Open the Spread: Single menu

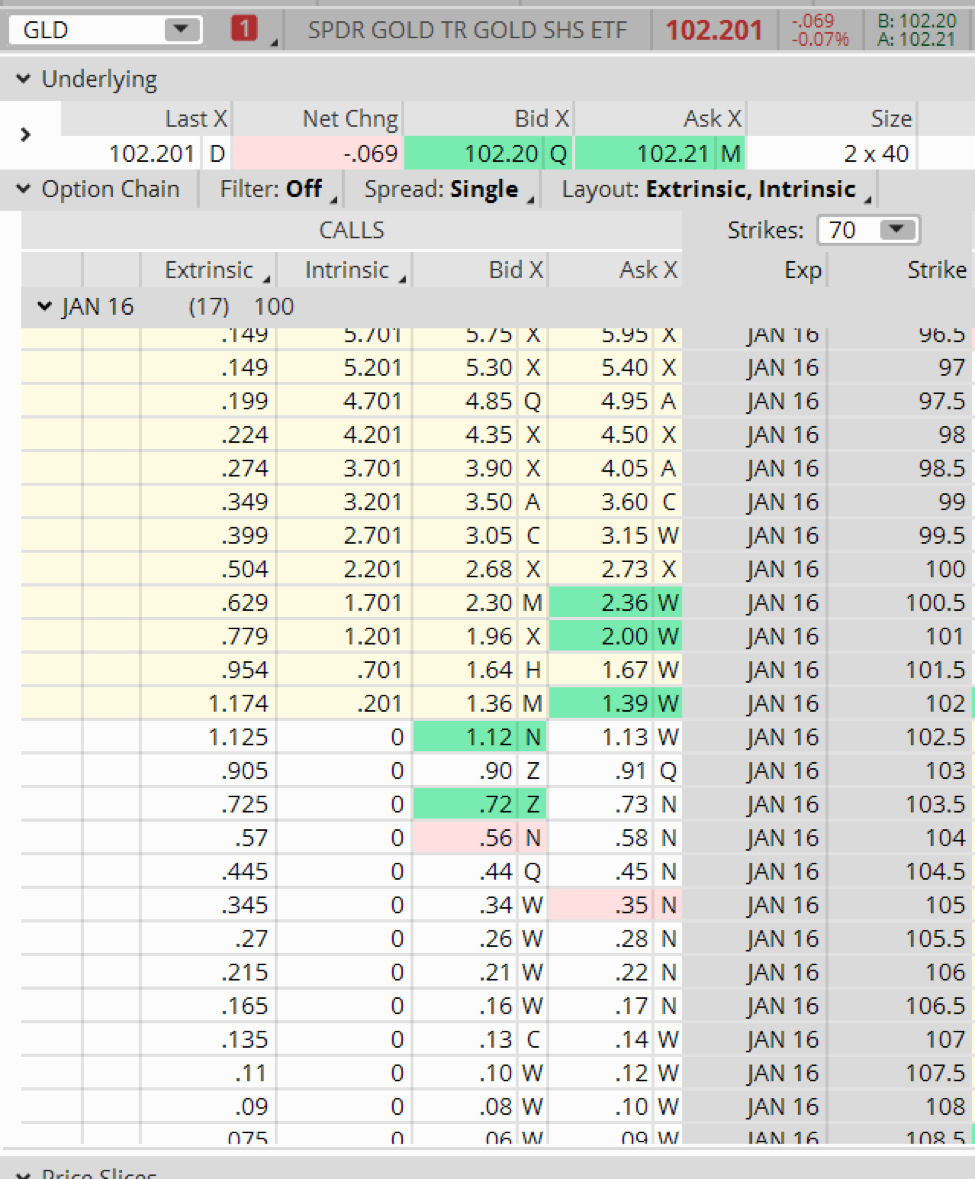pos(449,189)
